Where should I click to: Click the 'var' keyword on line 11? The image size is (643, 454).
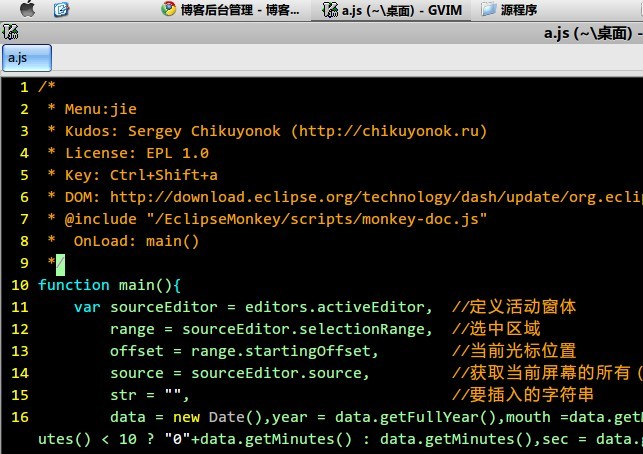pos(87,307)
